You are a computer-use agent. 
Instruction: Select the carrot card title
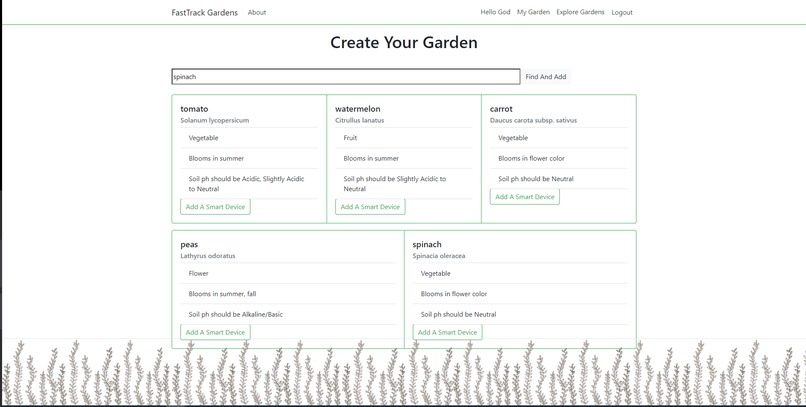tap(501, 109)
